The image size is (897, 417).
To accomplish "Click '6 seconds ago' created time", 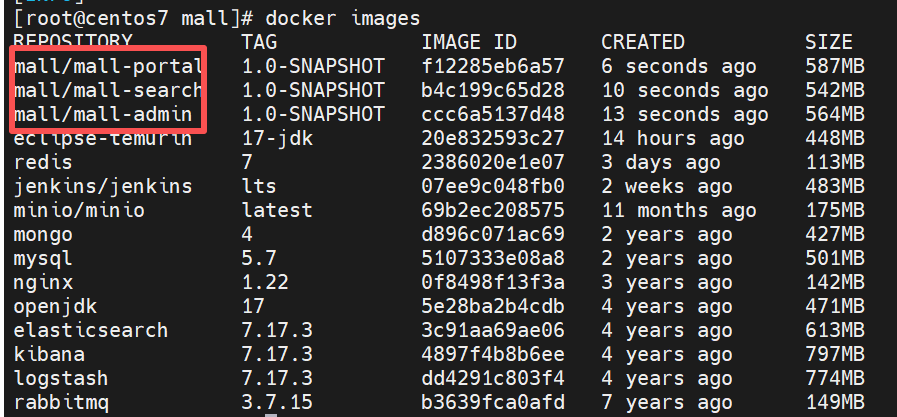I will point(678,66).
